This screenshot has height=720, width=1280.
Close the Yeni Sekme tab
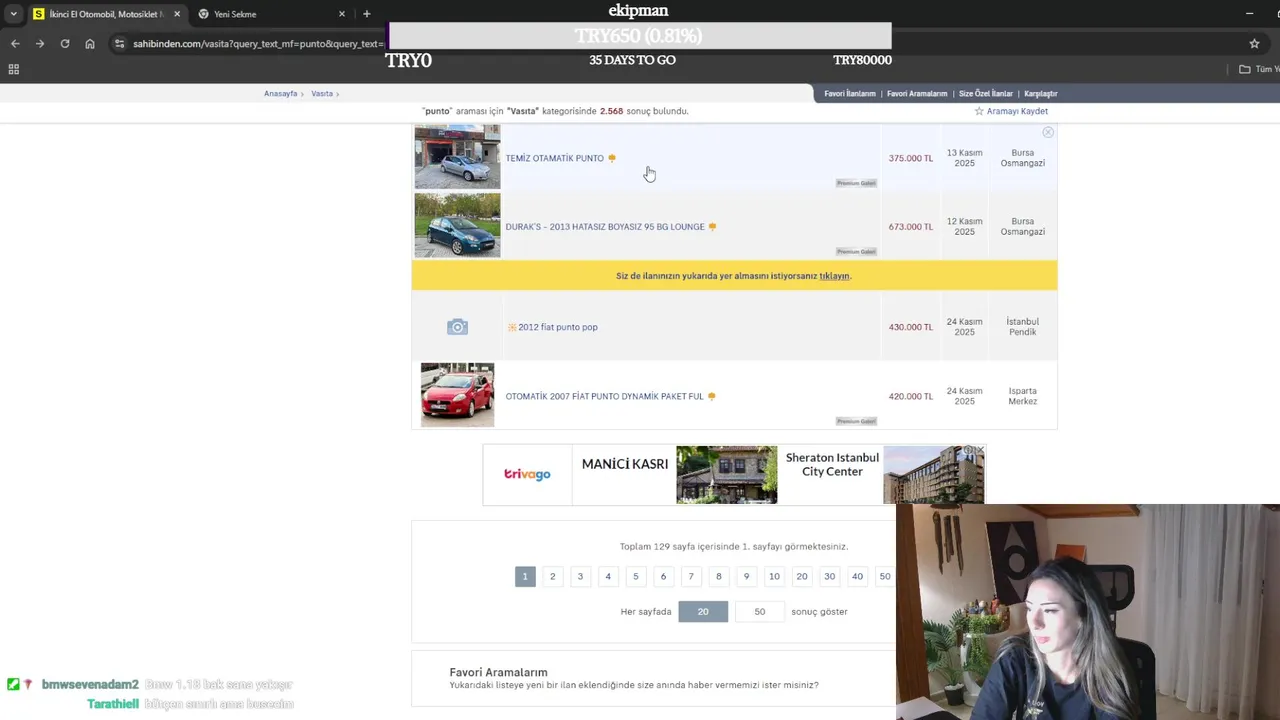[342, 14]
